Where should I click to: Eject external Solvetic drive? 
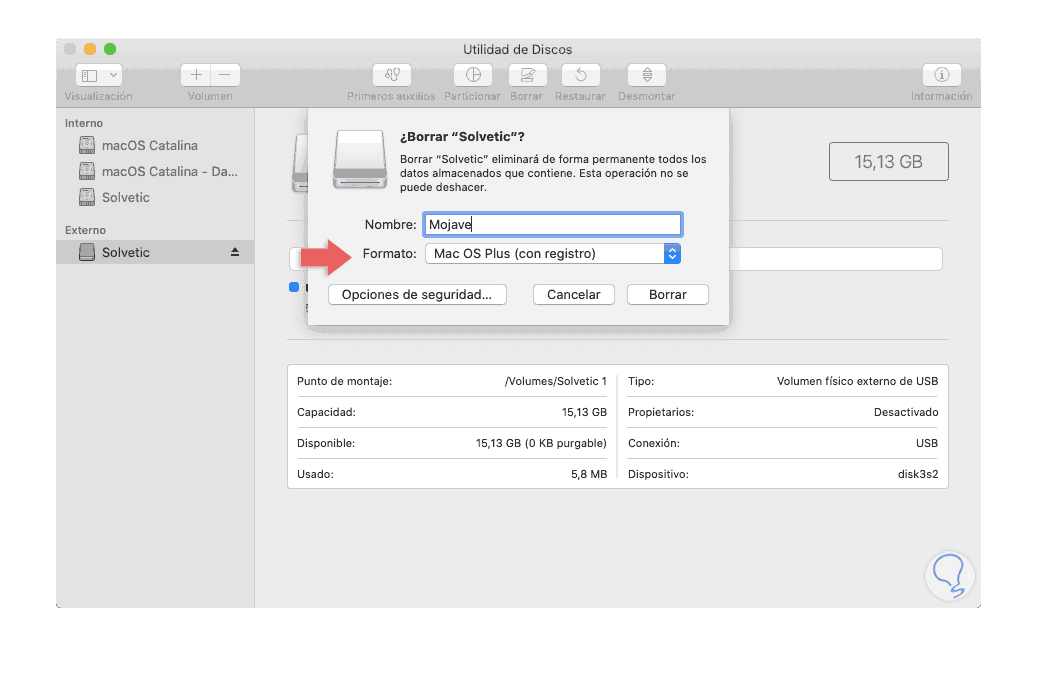click(x=235, y=252)
